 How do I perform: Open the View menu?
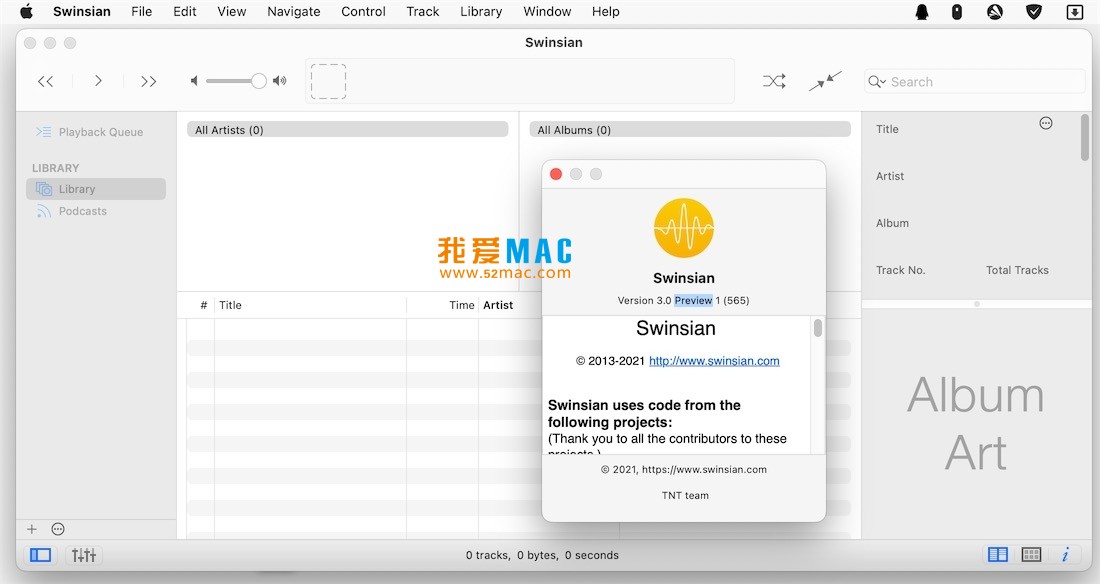[x=232, y=11]
